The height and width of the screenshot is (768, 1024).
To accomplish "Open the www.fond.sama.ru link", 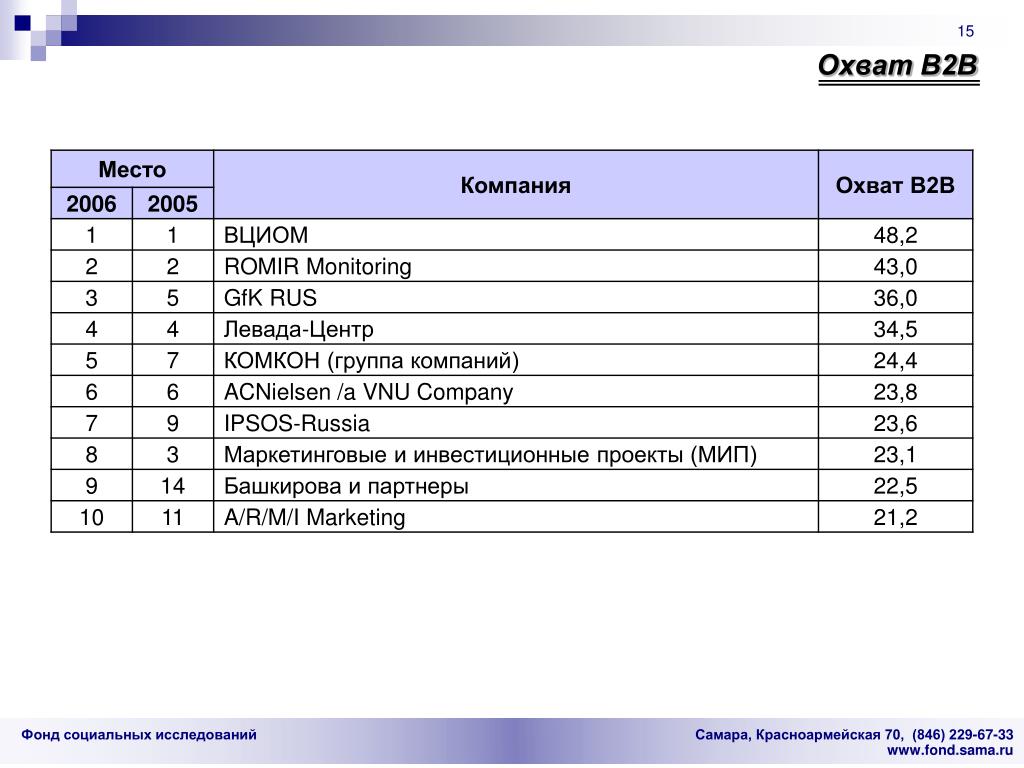I will tap(950, 750).
